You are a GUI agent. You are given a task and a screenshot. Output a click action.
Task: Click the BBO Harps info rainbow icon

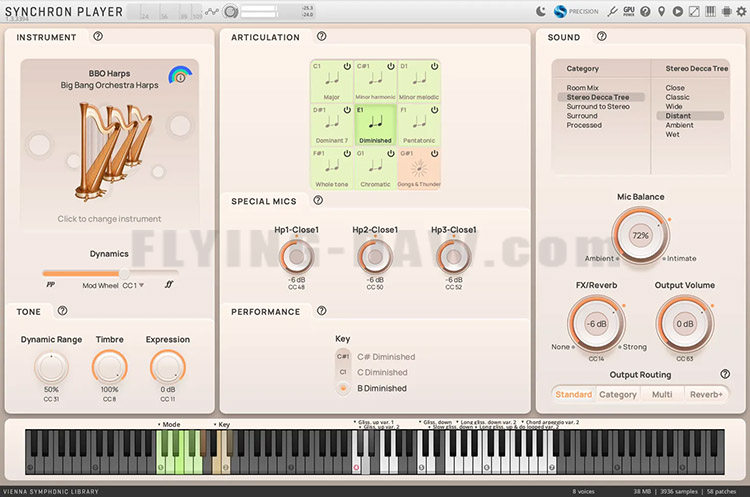pyautogui.click(x=180, y=75)
